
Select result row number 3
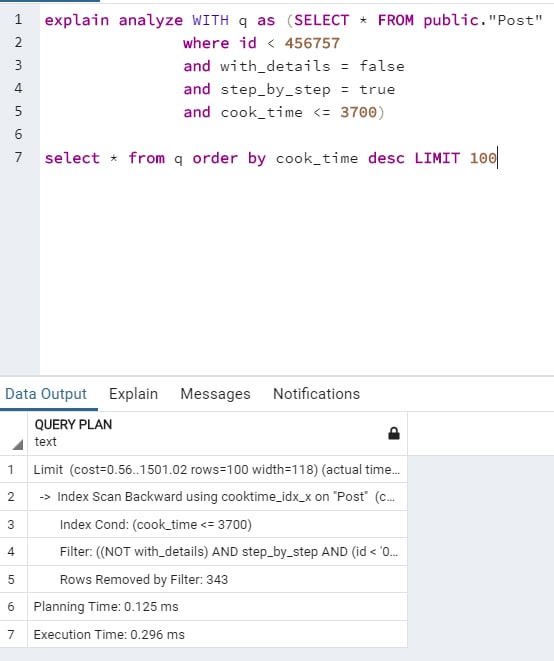[x=11, y=524]
